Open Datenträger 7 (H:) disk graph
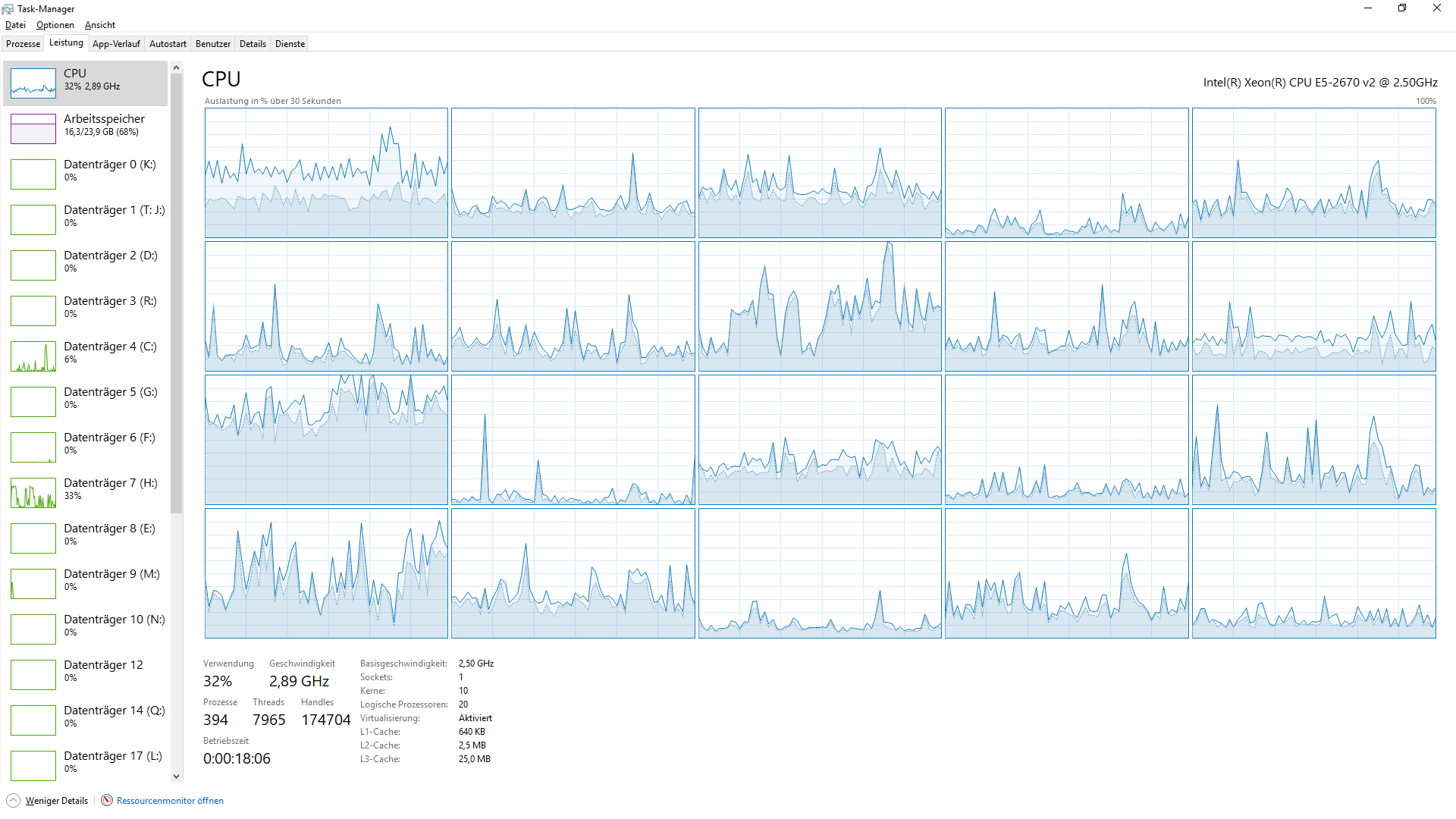The height and width of the screenshot is (819, 1456). click(33, 493)
